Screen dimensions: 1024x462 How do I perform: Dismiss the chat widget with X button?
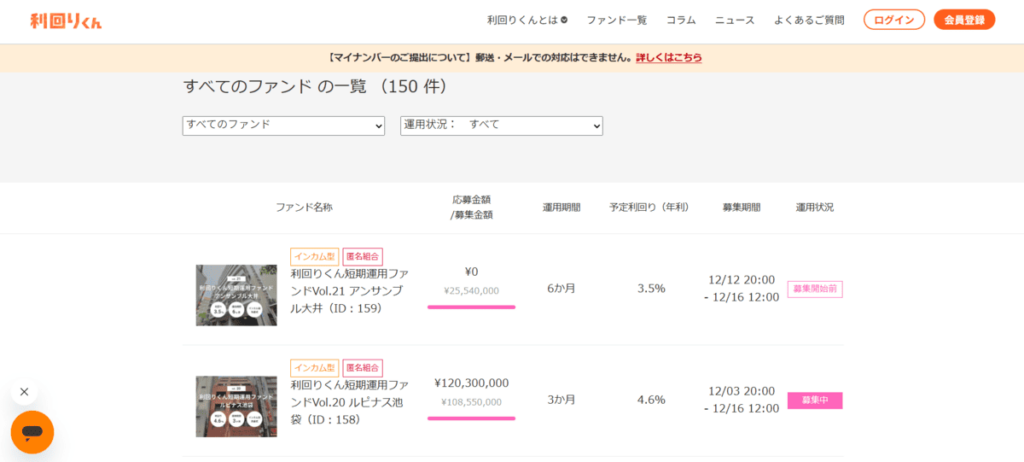click(x=24, y=392)
